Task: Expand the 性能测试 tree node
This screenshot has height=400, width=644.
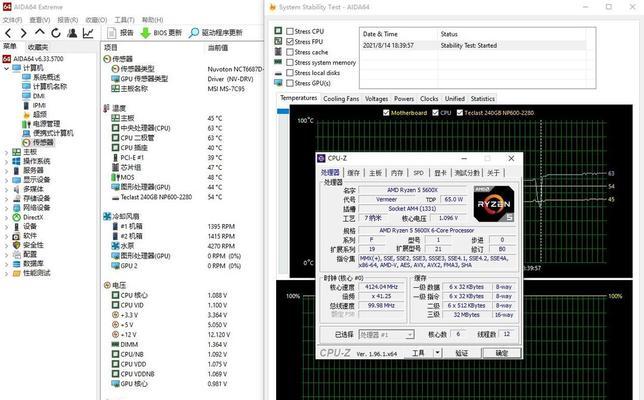Action: [6, 274]
